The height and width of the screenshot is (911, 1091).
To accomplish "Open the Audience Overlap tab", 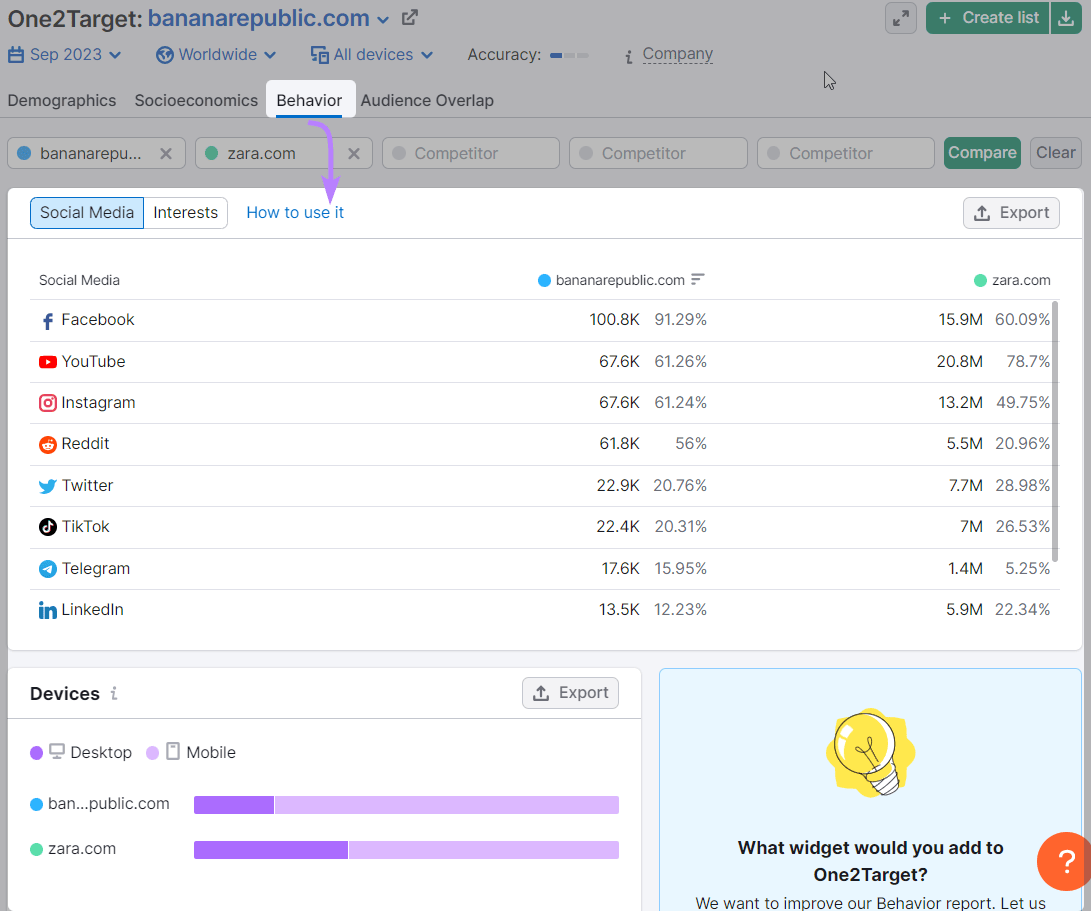I will click(x=427, y=100).
